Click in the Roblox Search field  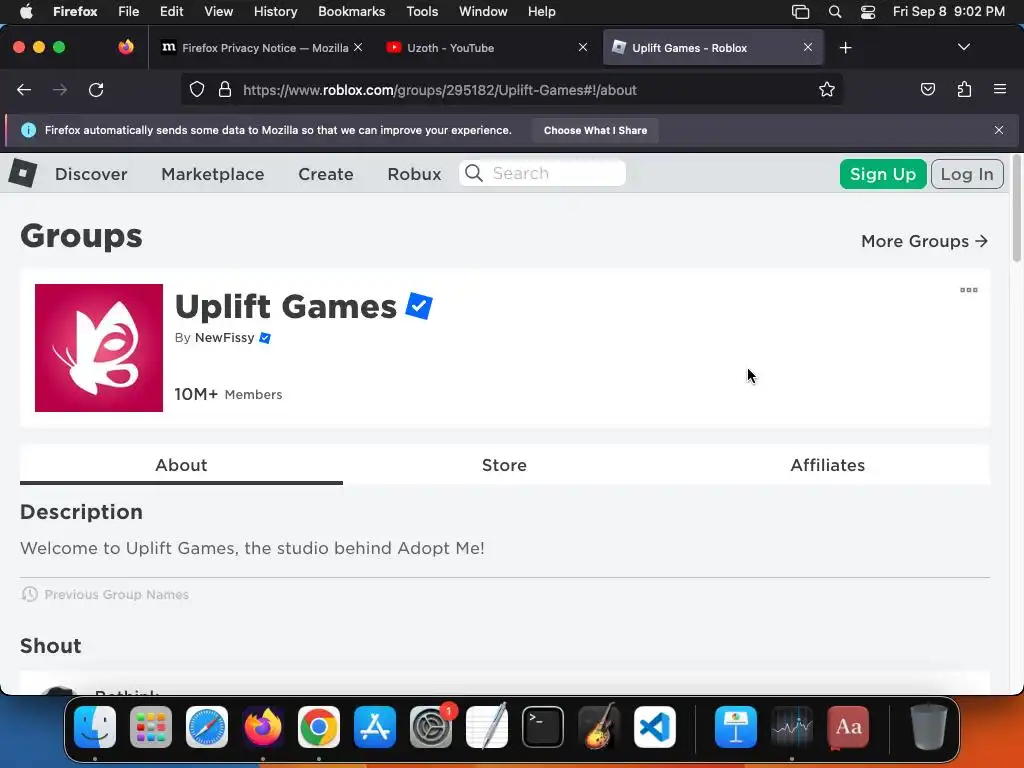(543, 173)
